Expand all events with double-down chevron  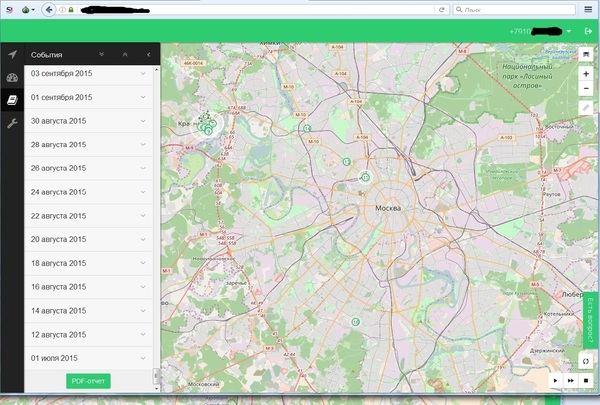pyautogui.click(x=101, y=54)
